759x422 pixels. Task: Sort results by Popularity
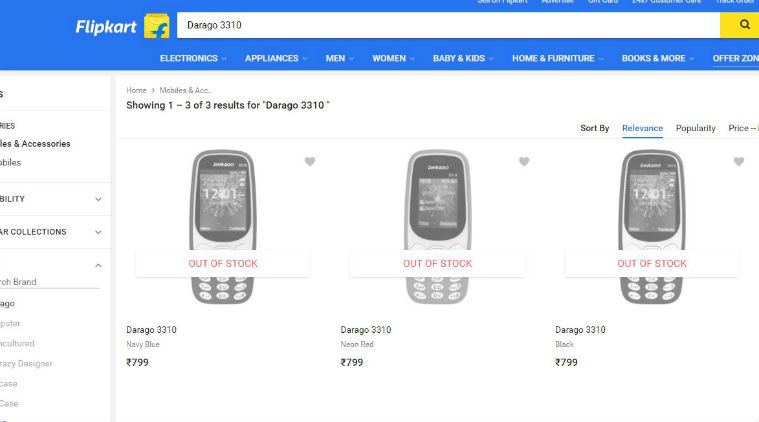tap(696, 128)
